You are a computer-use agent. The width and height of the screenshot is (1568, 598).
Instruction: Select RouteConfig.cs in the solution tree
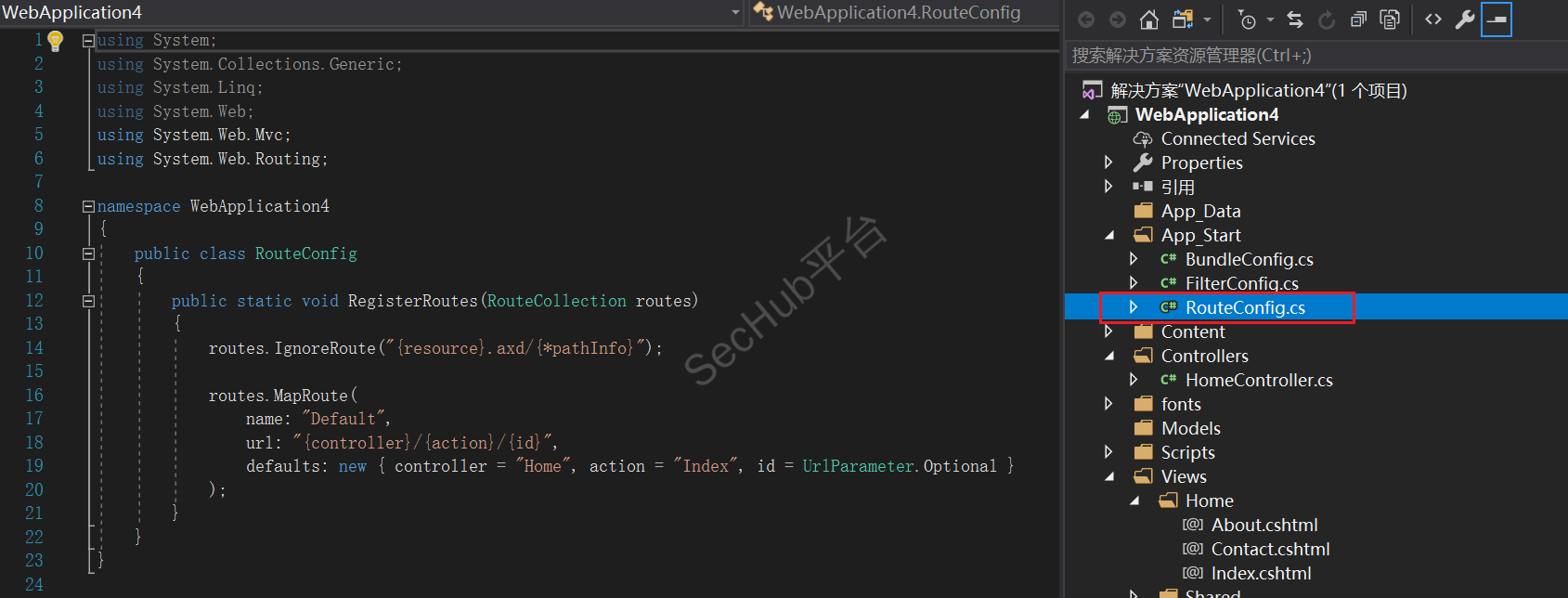tap(1244, 307)
